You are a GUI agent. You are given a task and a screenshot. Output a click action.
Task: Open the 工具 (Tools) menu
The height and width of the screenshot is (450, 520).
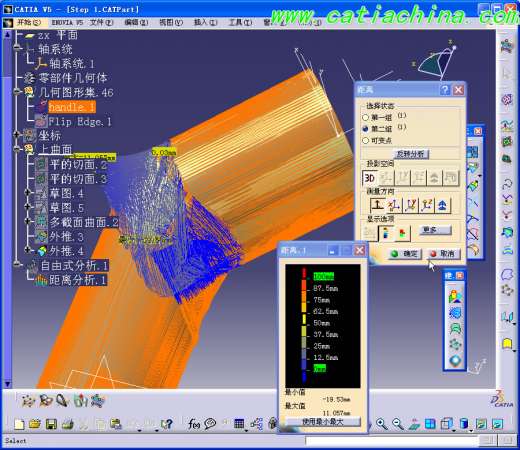point(240,22)
